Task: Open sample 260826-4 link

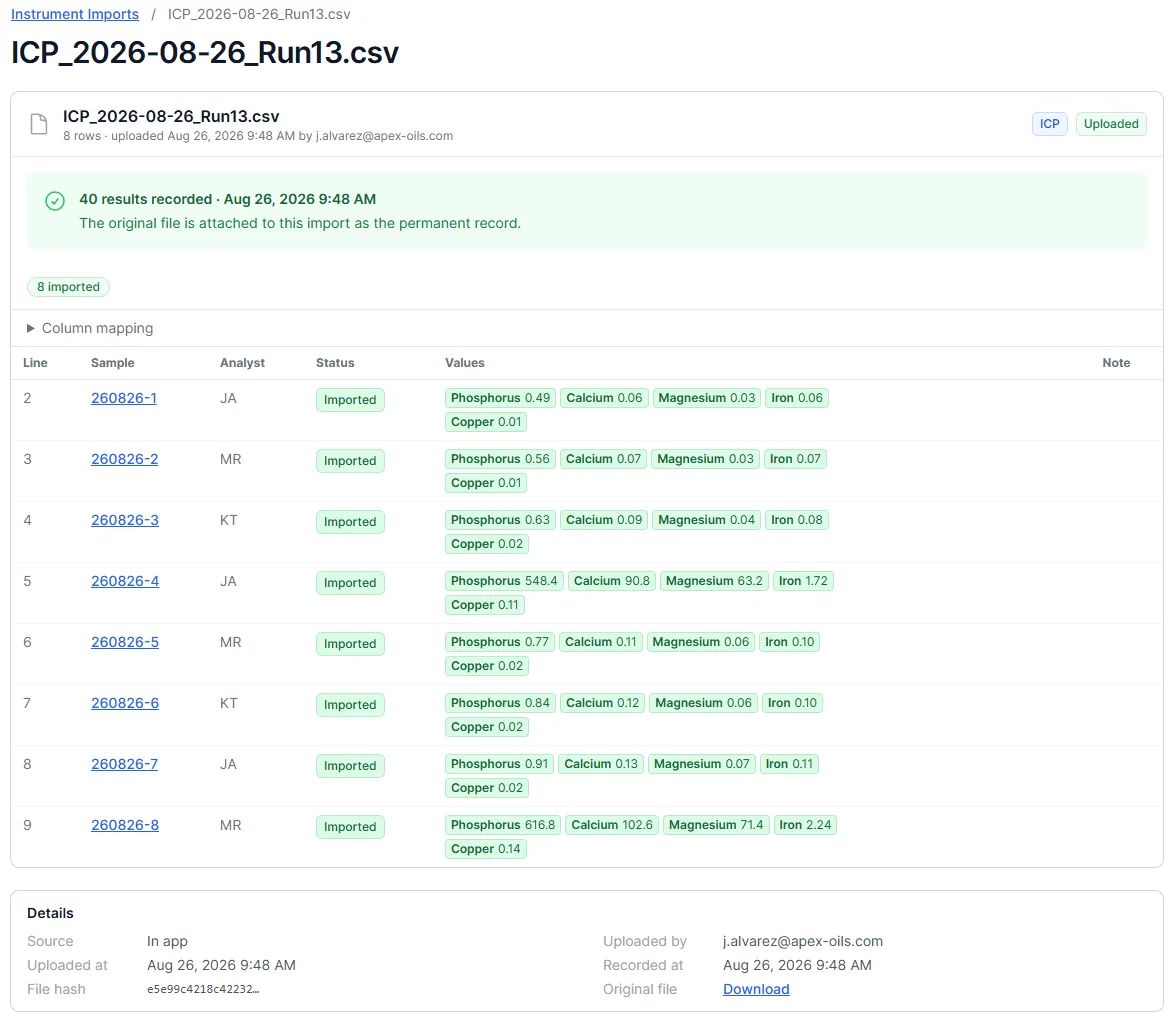Action: 125,581
